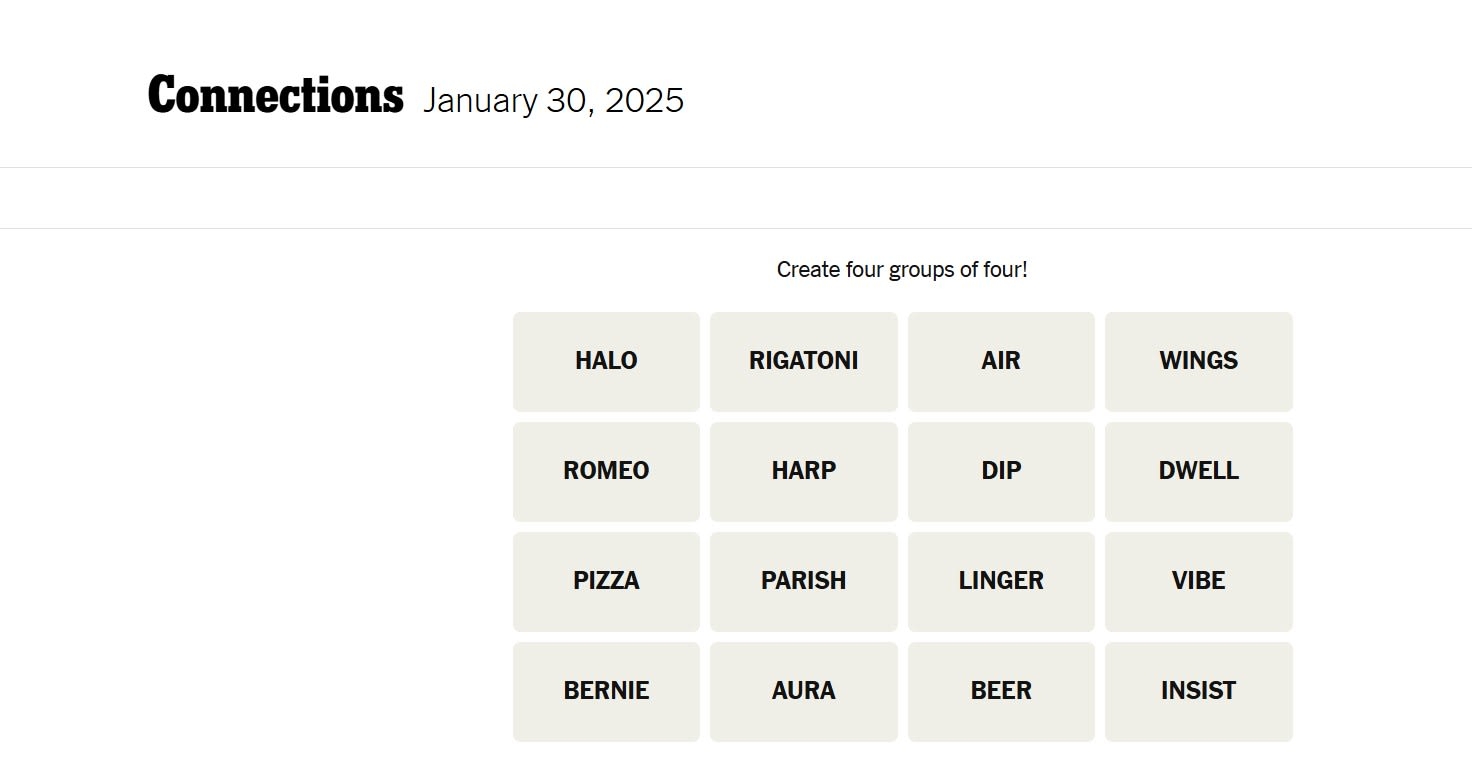Pick the WINGS tile

[x=1198, y=361]
